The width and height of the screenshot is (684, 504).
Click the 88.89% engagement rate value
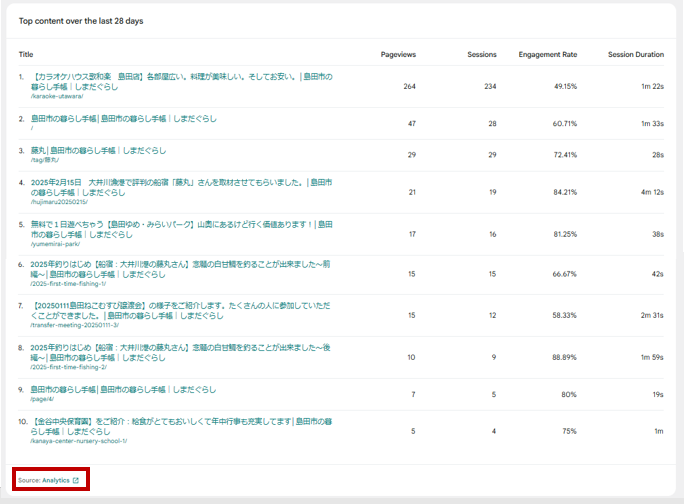pos(565,358)
